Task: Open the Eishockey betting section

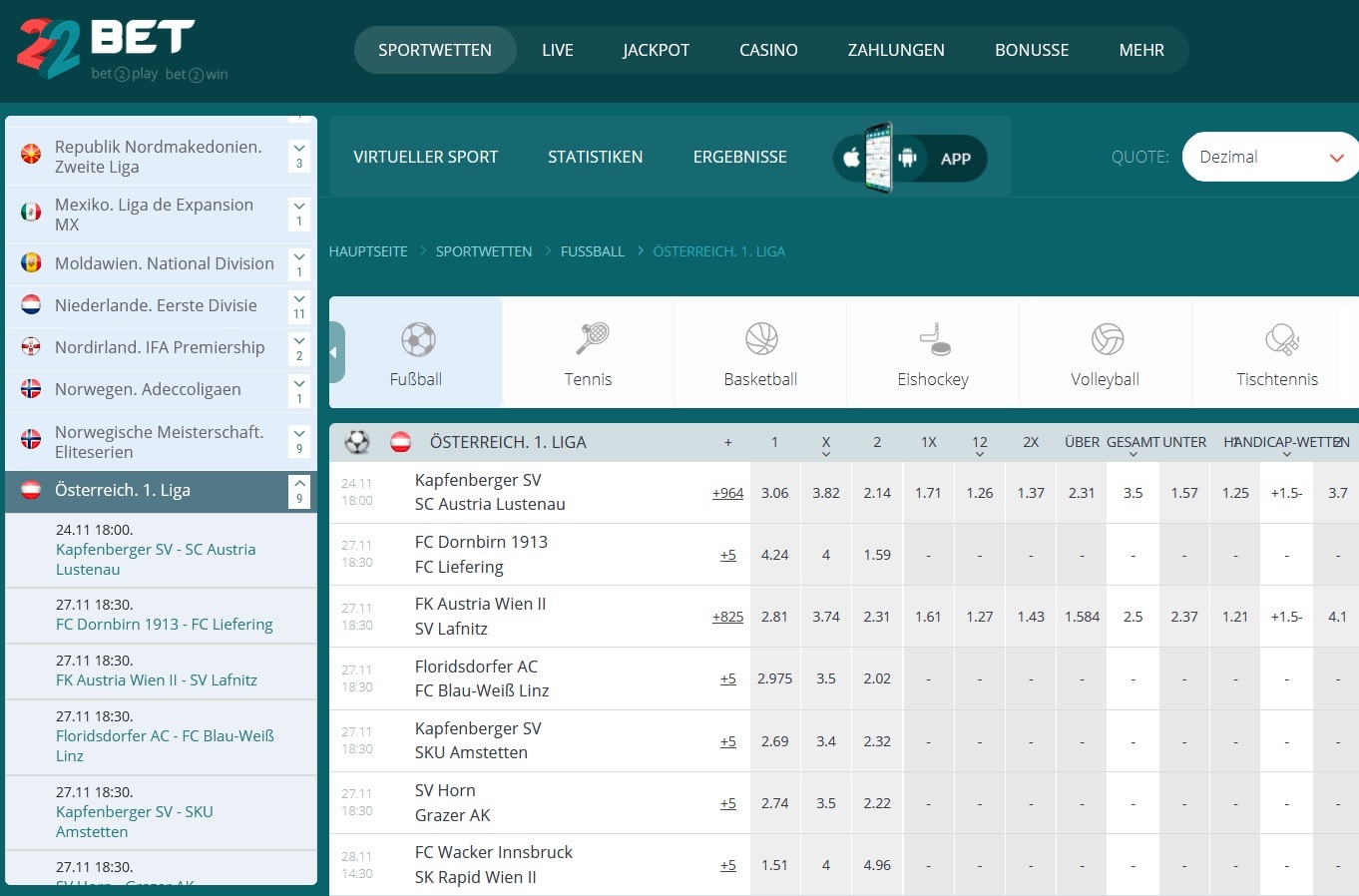Action: click(932, 339)
